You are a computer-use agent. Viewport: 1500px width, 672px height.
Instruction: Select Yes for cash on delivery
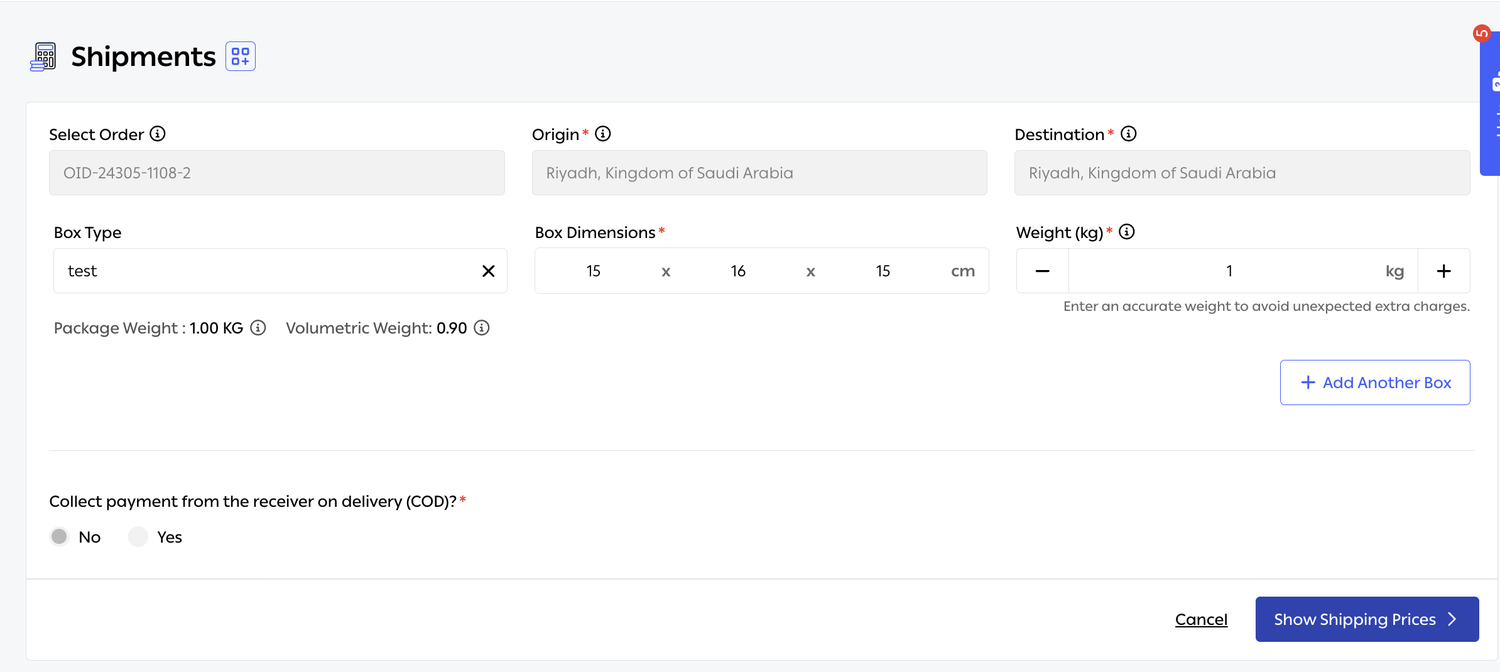[x=138, y=537]
